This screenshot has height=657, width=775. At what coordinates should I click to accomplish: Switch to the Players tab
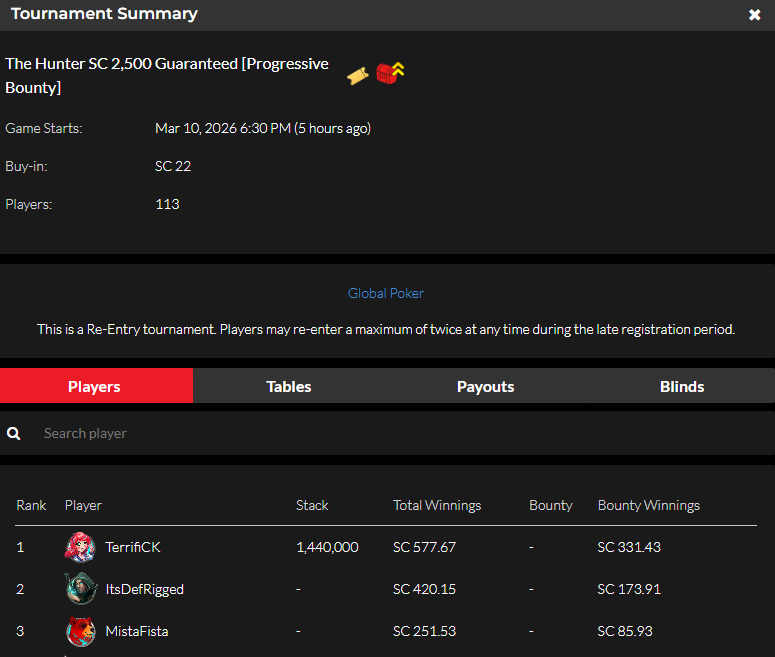pos(96,386)
